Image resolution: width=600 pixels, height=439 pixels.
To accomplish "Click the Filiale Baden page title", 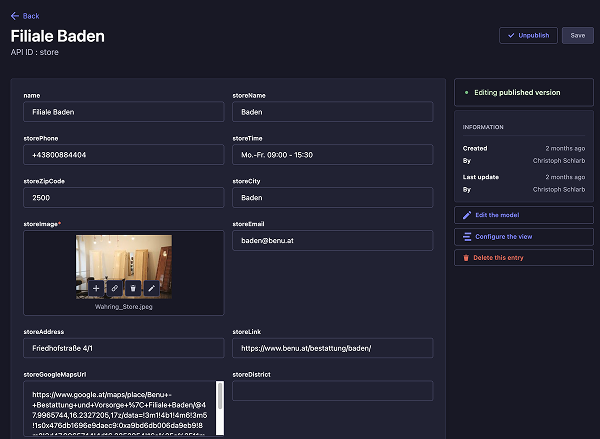I will [57, 36].
